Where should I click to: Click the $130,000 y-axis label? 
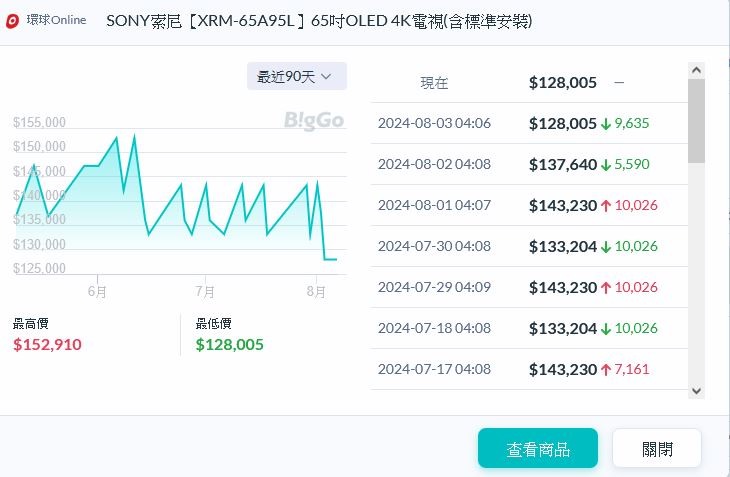point(40,244)
